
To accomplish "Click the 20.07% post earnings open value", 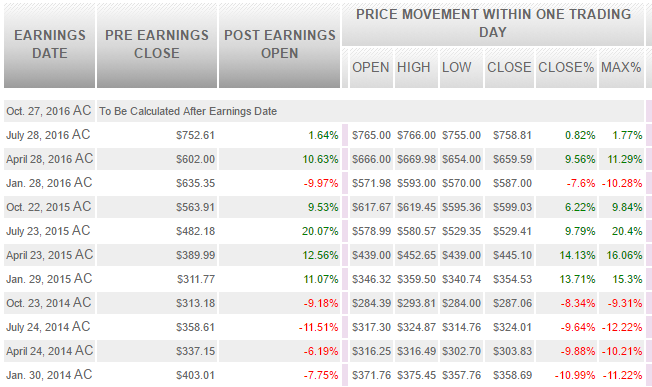I will (x=320, y=231).
